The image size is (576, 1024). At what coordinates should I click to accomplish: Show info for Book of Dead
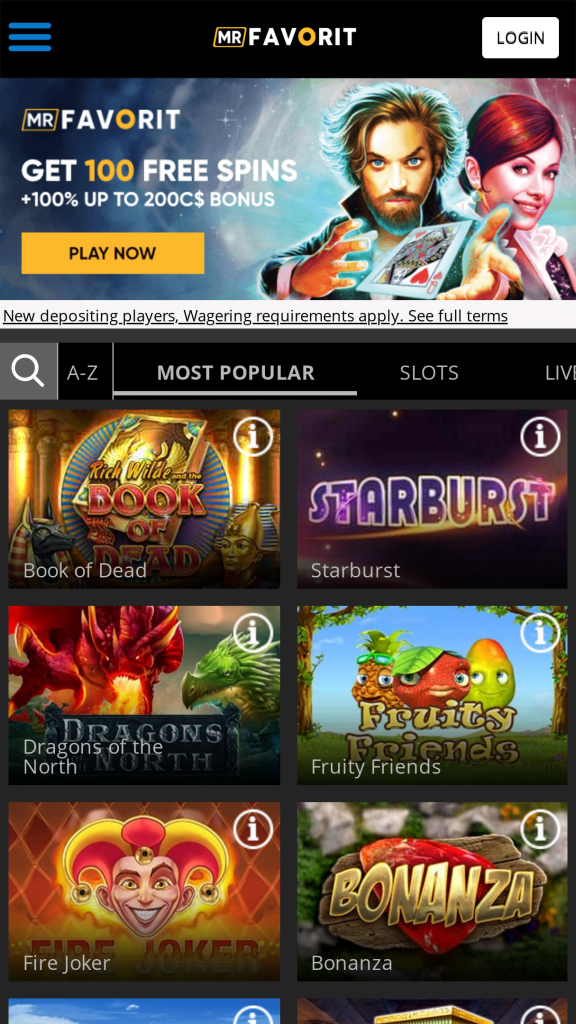253,436
